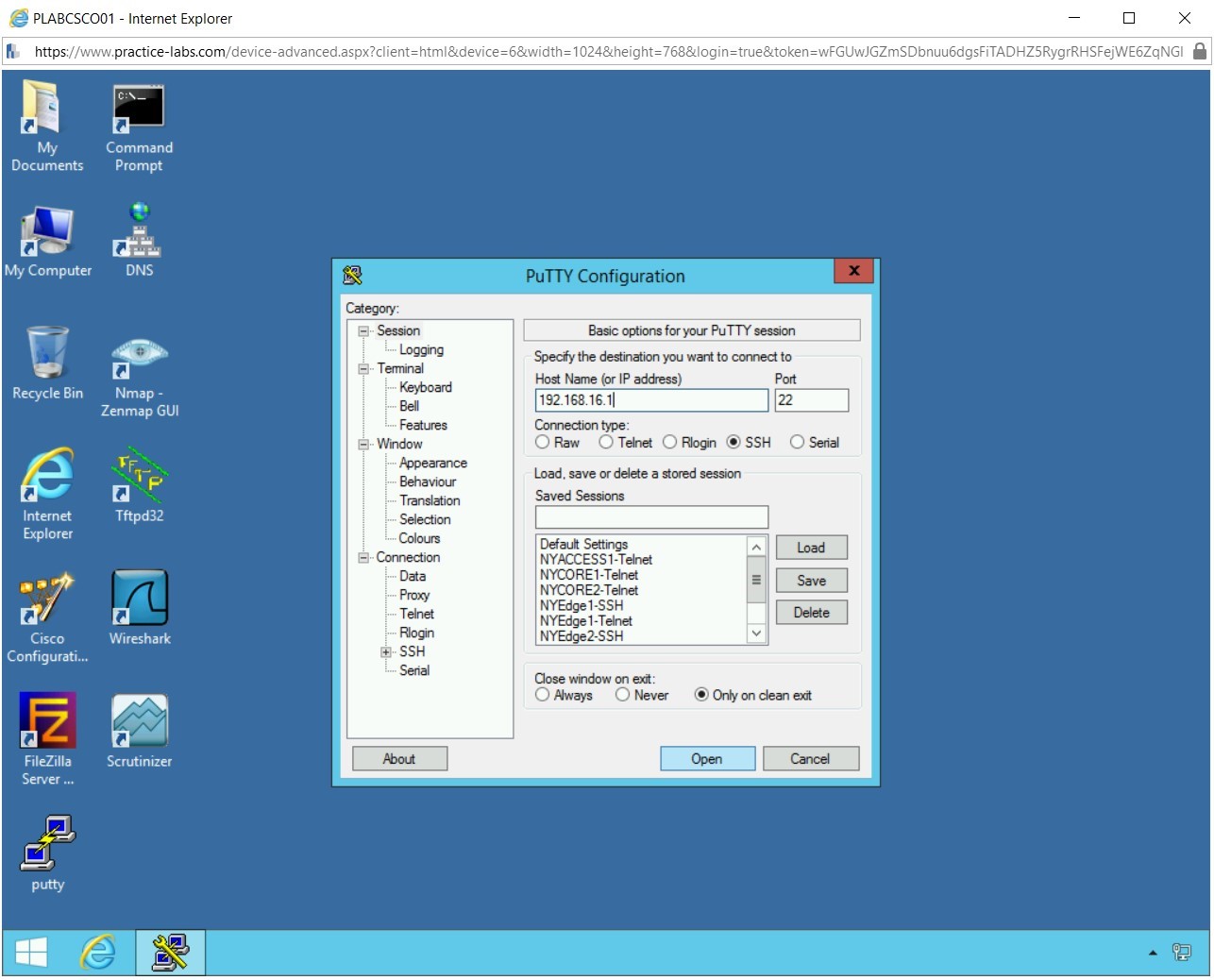The width and height of the screenshot is (1214, 980).
Task: Select the Telnet connection type
Action: tap(606, 442)
